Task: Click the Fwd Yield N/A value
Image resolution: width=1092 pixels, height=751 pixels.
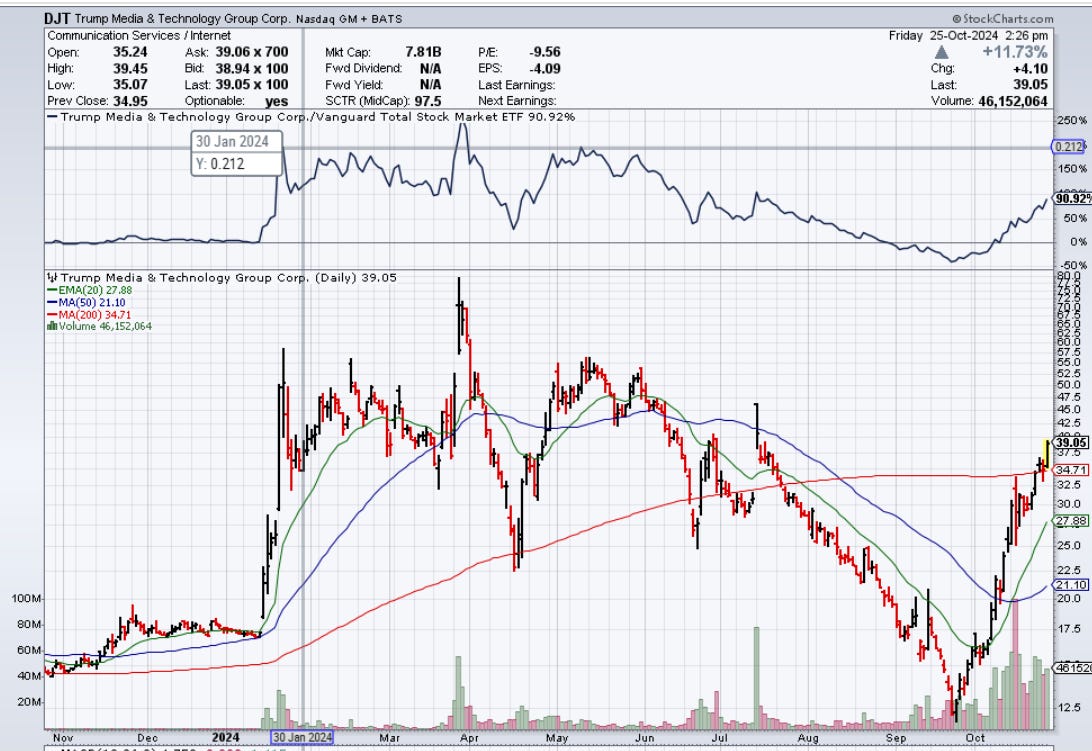Action: click(x=430, y=85)
